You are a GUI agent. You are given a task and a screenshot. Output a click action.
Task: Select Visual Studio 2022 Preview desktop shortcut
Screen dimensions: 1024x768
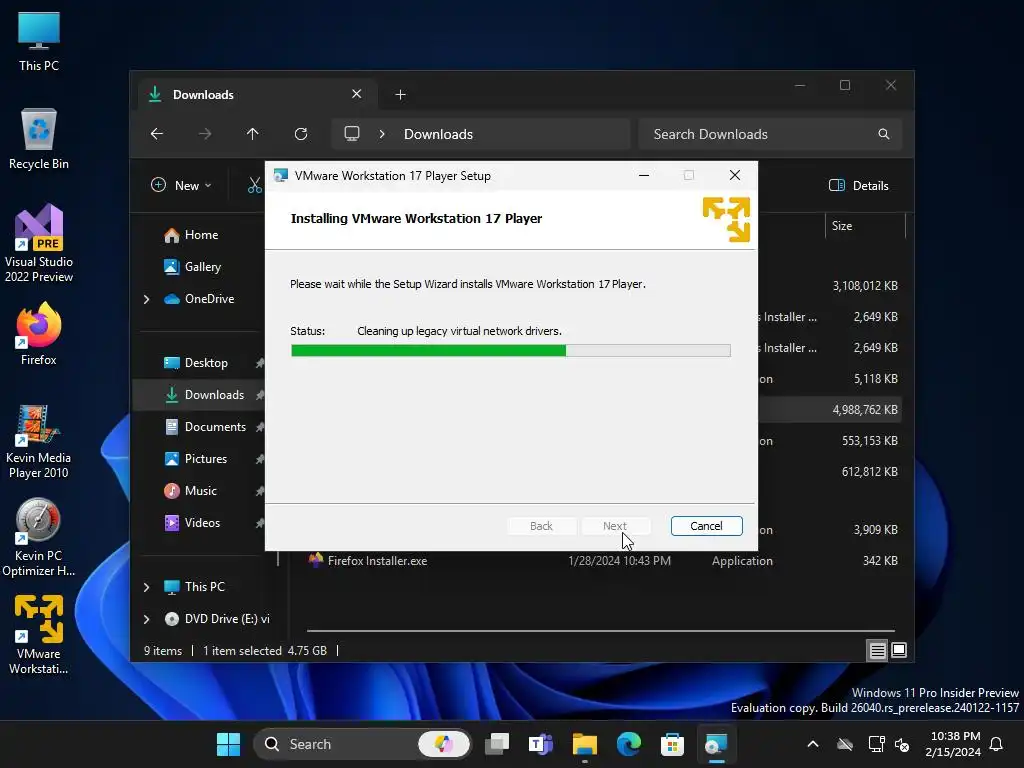pos(39,243)
